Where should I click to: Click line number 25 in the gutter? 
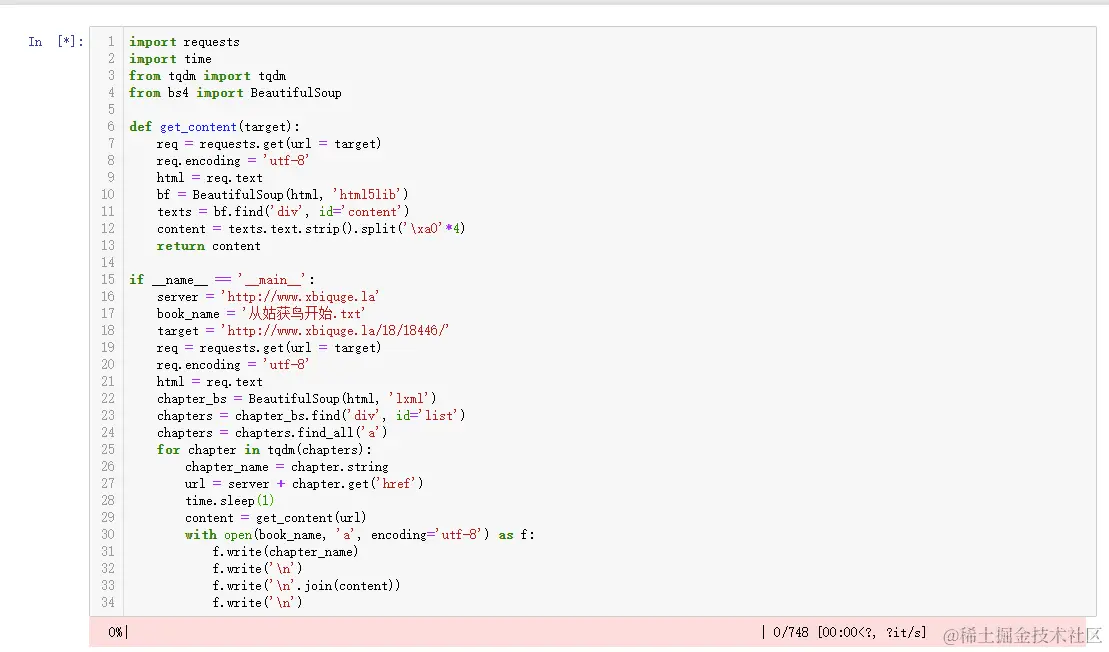coord(108,449)
